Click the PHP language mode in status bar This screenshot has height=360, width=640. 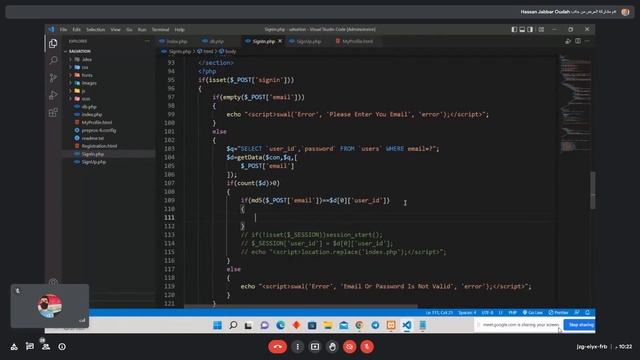pos(512,313)
